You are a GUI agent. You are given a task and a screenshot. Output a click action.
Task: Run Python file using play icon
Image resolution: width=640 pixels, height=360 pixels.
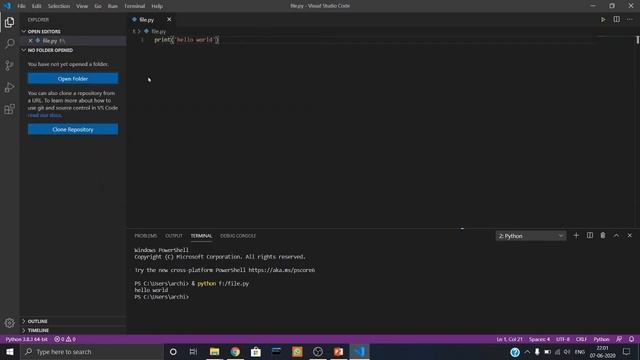click(603, 20)
